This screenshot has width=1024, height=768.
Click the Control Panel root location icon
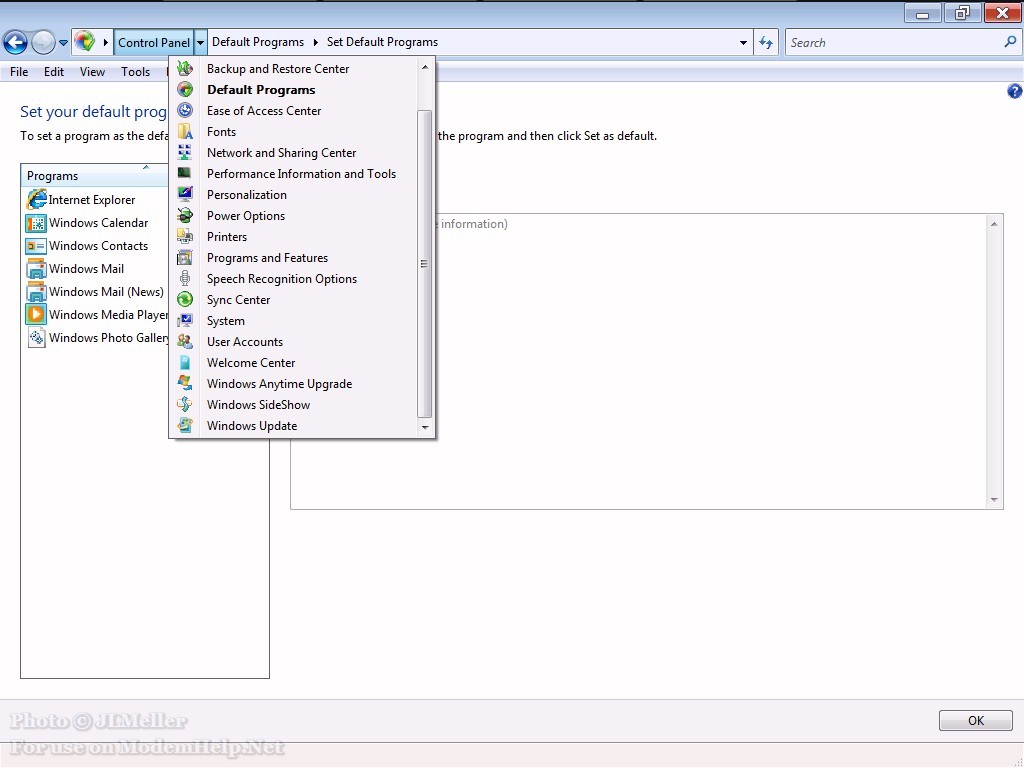click(85, 42)
